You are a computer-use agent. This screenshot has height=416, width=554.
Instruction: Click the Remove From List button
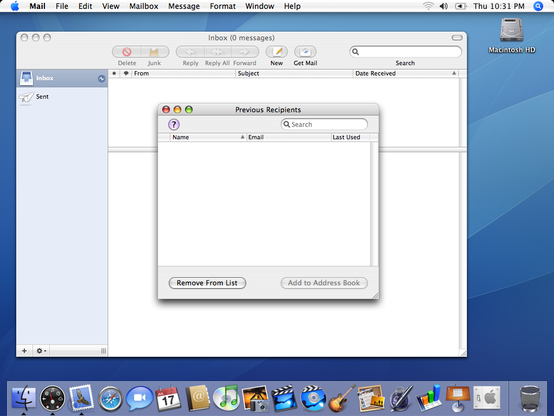(207, 283)
